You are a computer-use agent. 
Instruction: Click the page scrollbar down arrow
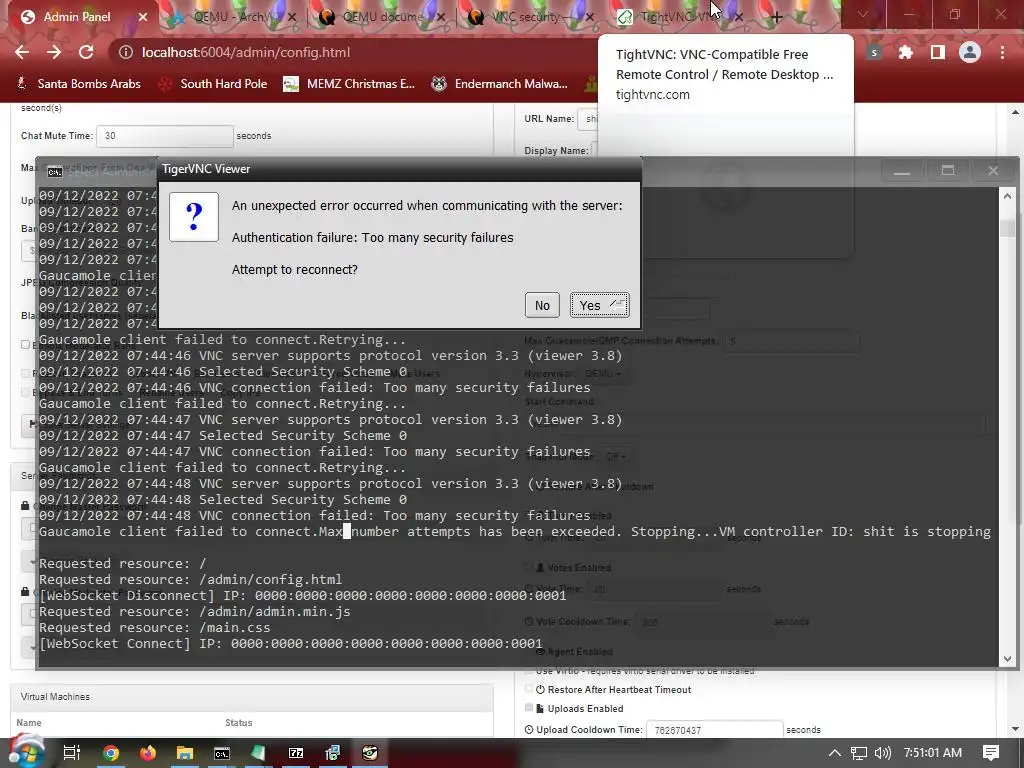(1016, 729)
